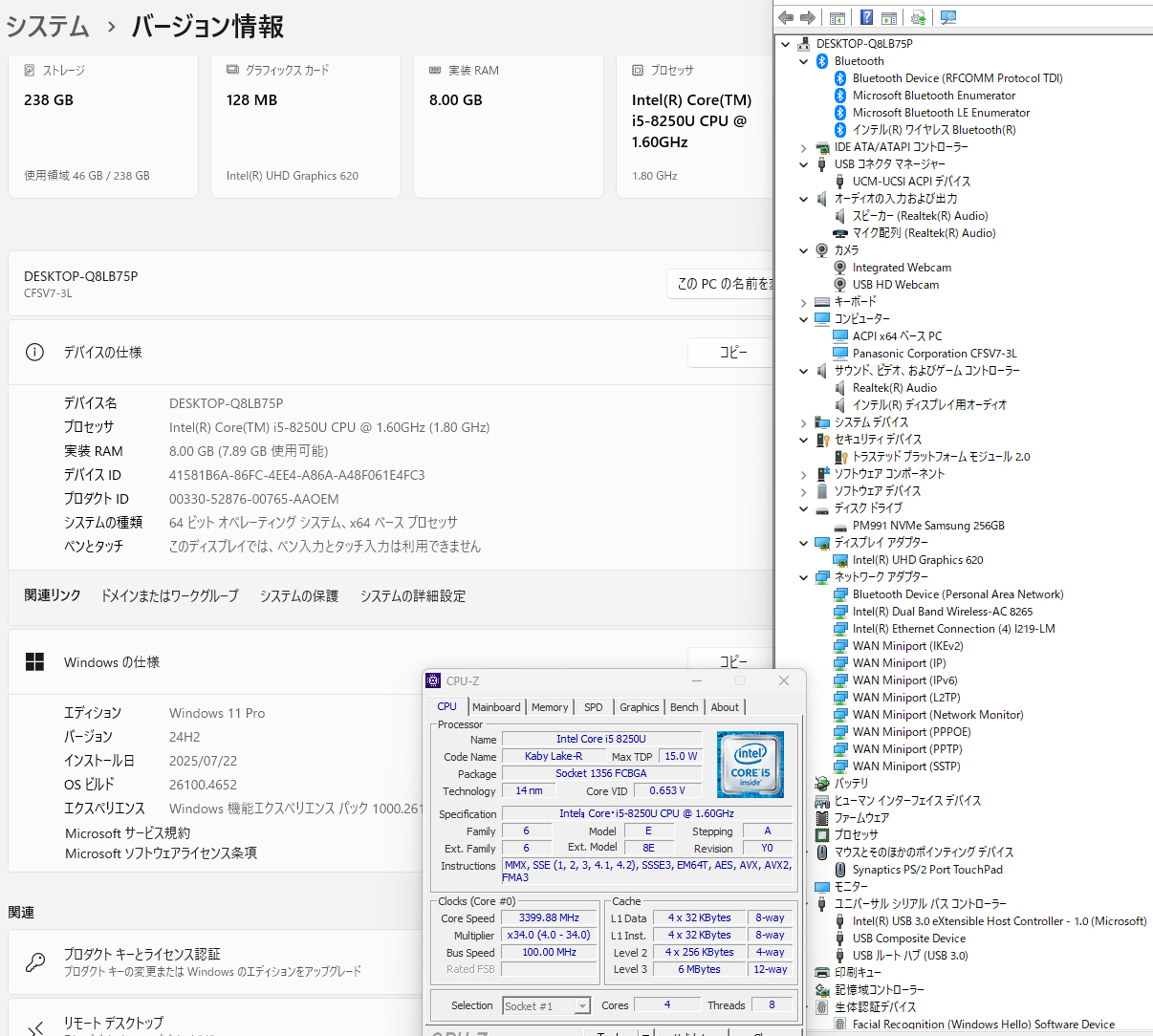Screen dimensions: 1153x1036
Task: Open the About tab in CPU-Z
Action: (725, 707)
